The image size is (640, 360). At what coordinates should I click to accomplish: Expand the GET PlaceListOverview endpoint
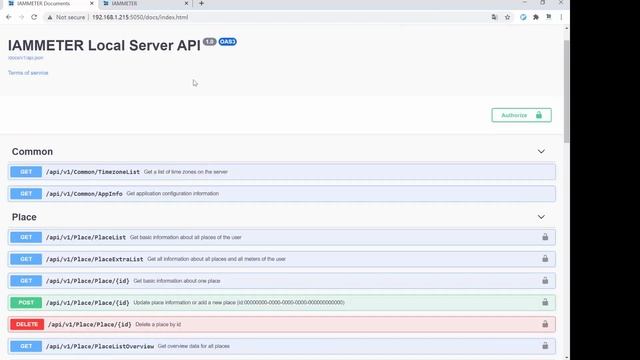[282, 346]
